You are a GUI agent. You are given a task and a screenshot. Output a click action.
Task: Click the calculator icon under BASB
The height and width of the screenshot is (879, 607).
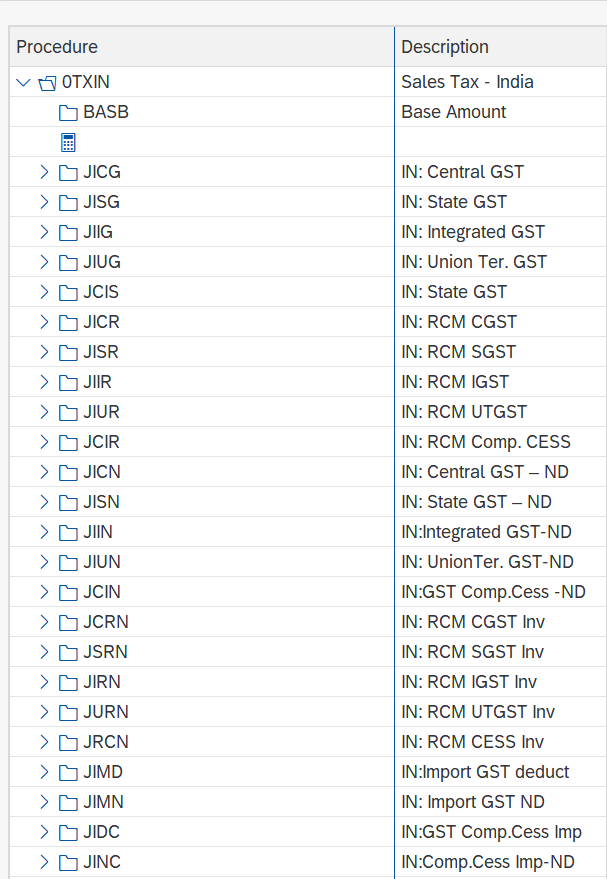[x=68, y=142]
